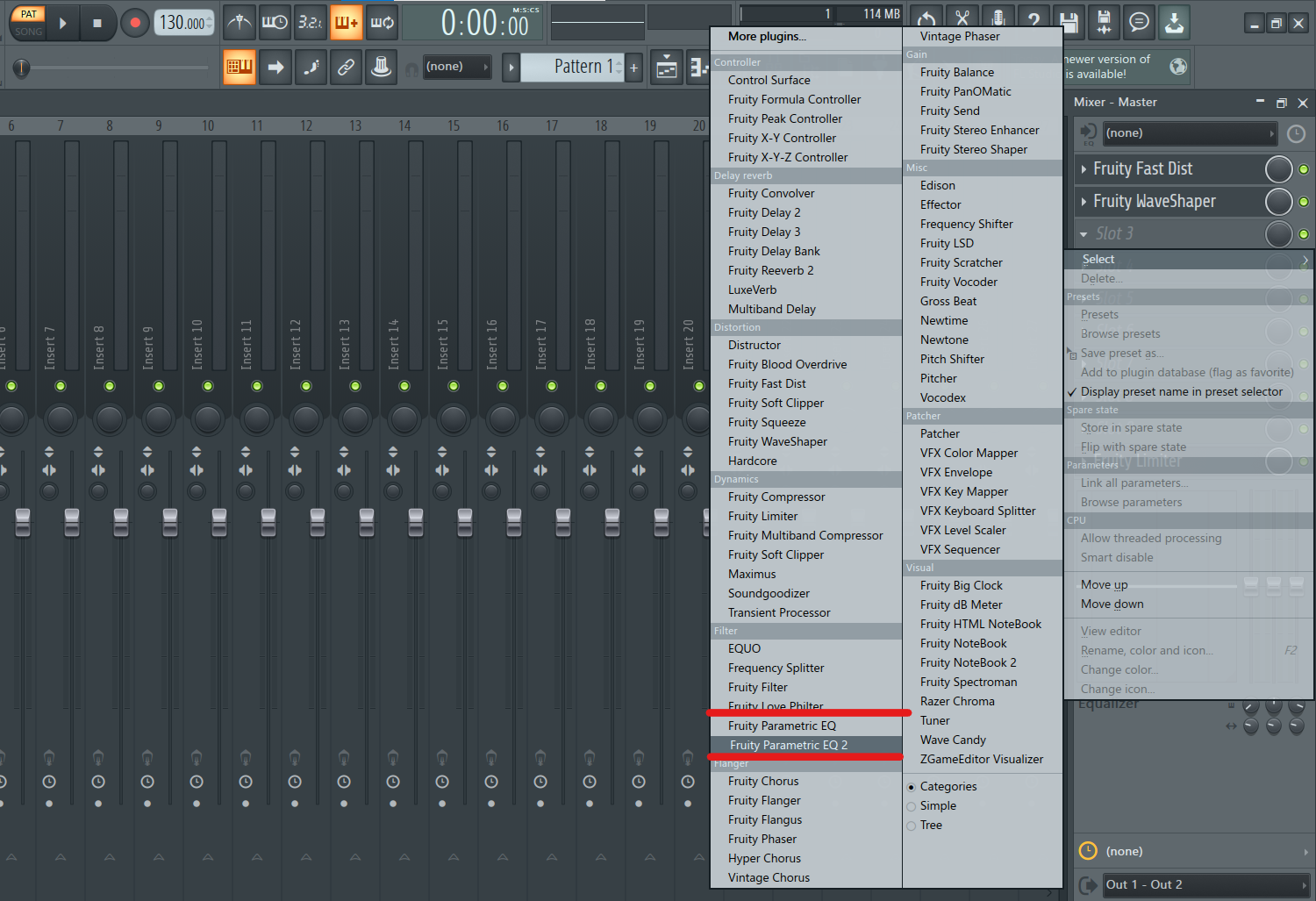This screenshot has height=901, width=1316.
Task: Switch to SONG mode
Action: (28, 32)
